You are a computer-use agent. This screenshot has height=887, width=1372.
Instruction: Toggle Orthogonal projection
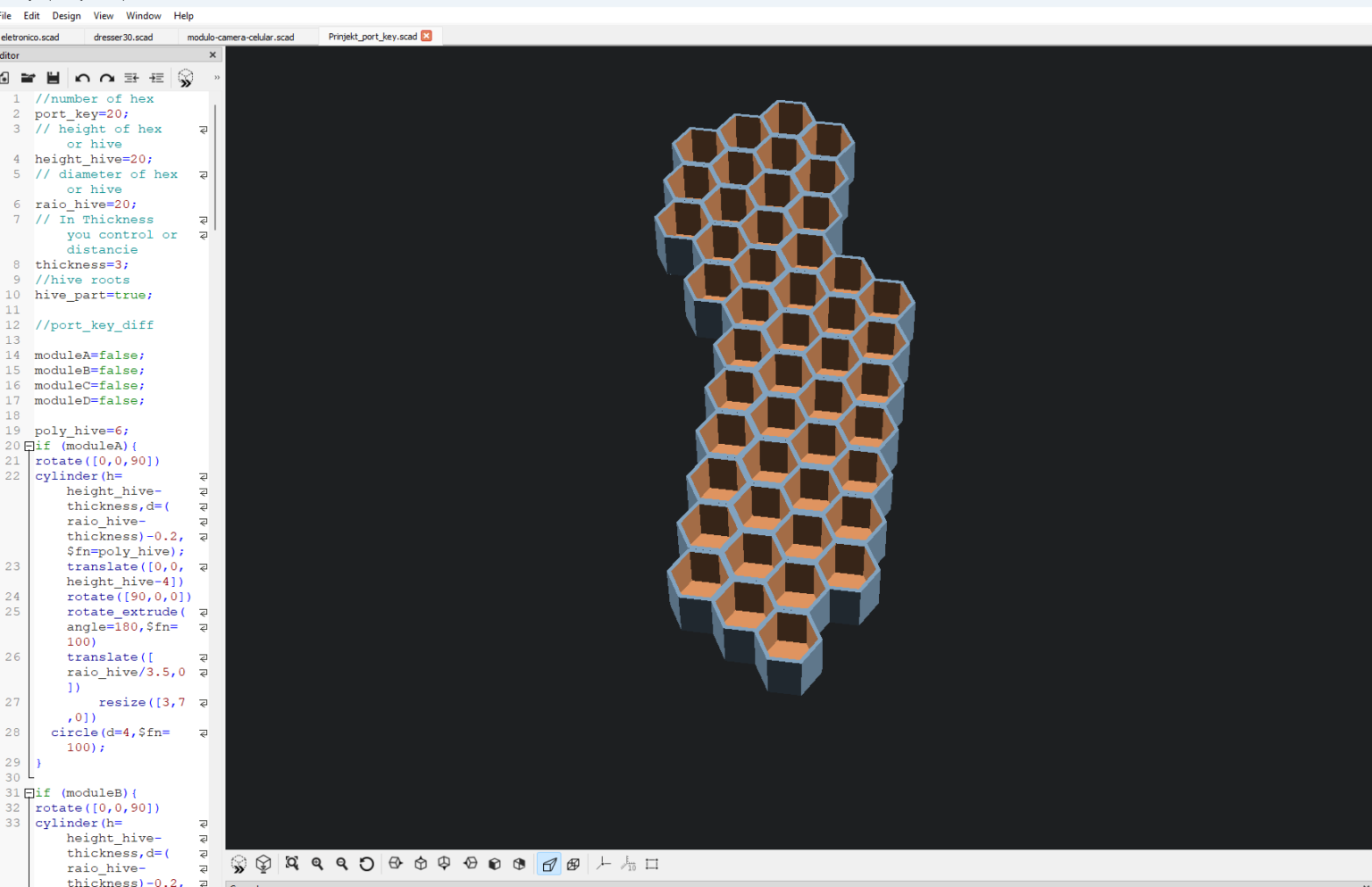(x=573, y=864)
